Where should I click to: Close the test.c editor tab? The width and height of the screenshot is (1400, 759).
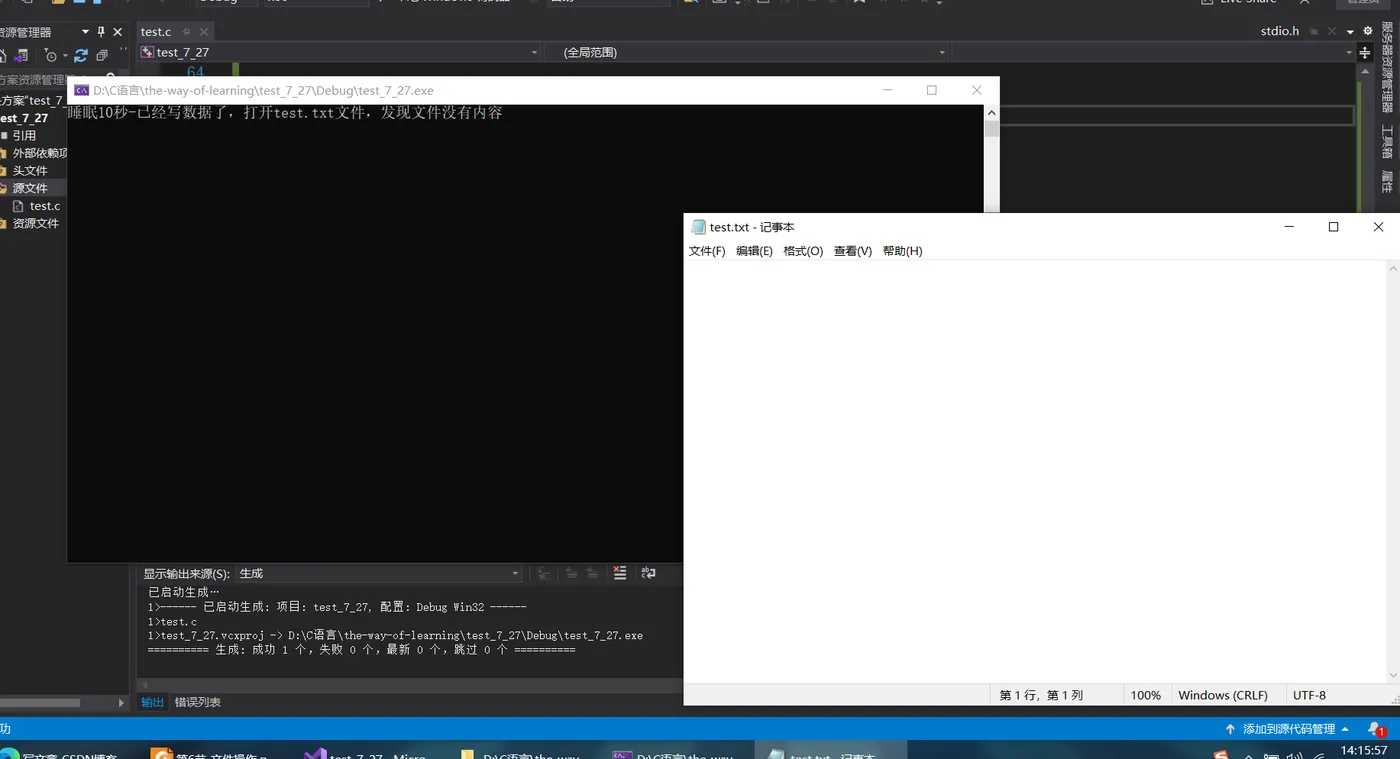click(204, 32)
